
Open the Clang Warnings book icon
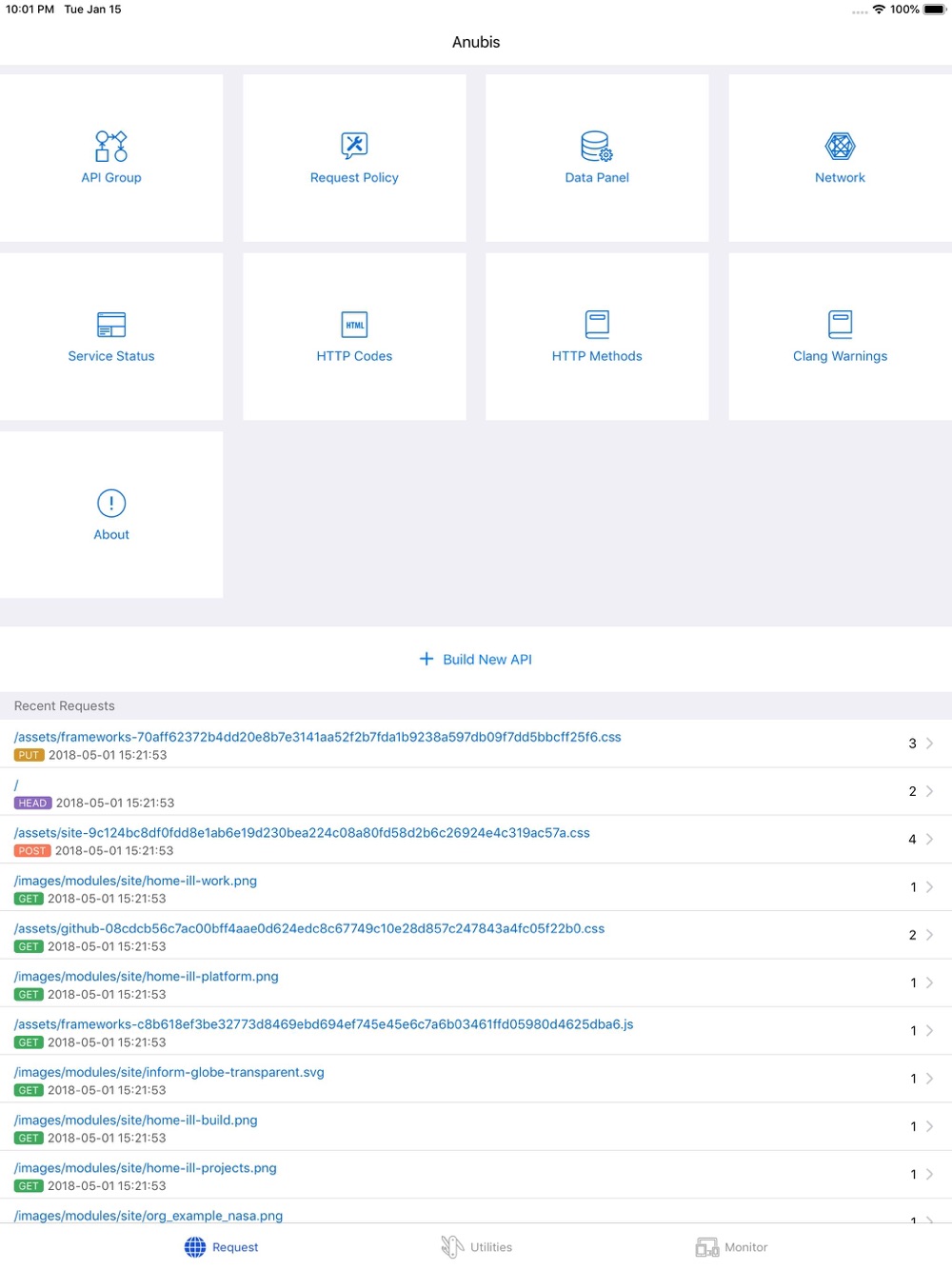840,325
